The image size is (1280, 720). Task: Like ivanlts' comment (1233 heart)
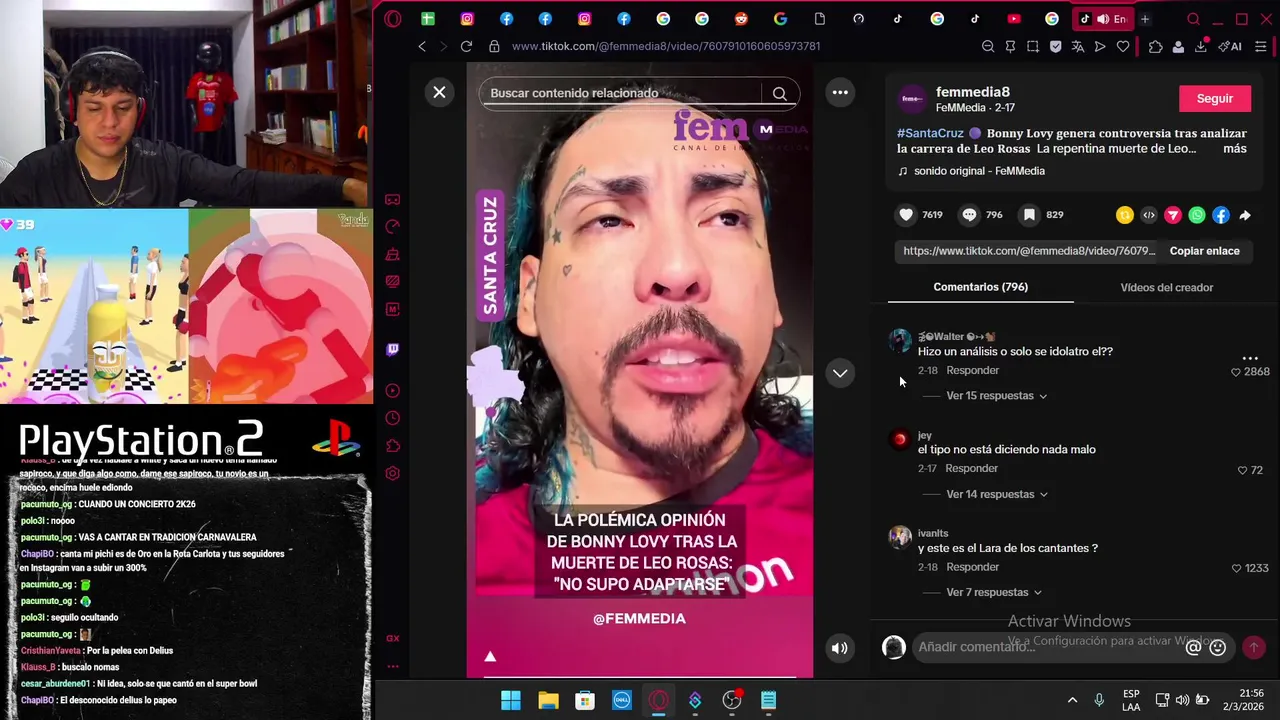(x=1236, y=568)
